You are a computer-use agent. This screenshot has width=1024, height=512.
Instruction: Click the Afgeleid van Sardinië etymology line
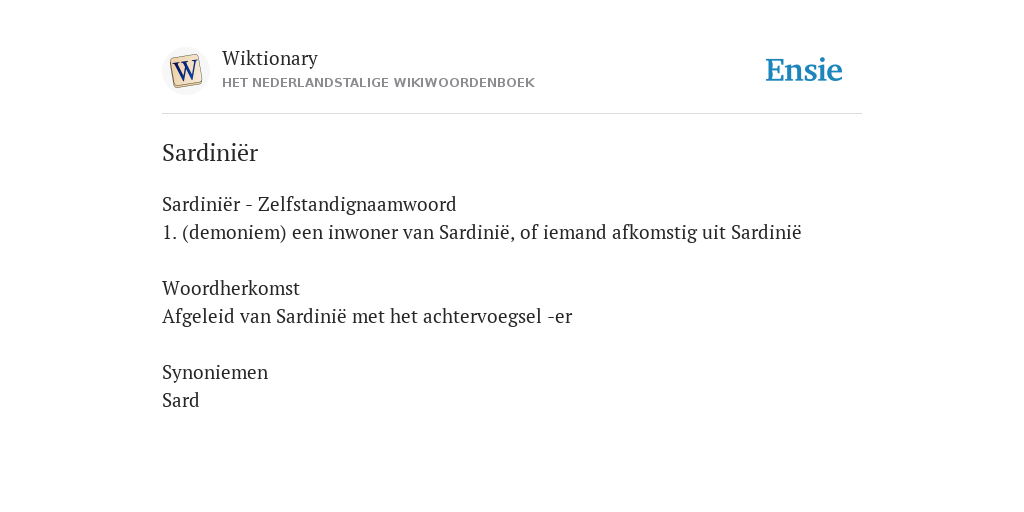point(367,316)
